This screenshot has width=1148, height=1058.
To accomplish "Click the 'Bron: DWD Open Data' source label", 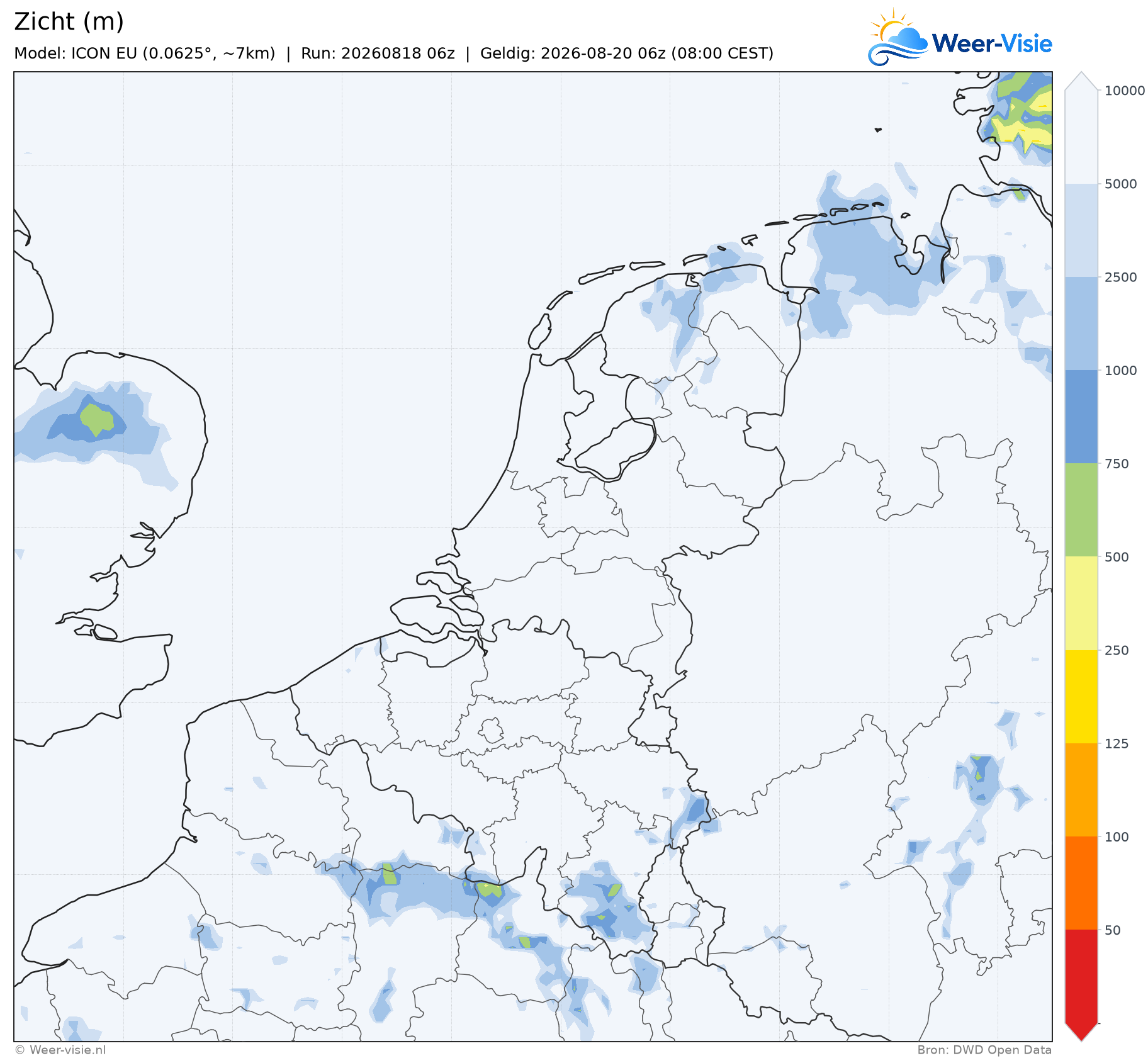I will [x=984, y=1050].
